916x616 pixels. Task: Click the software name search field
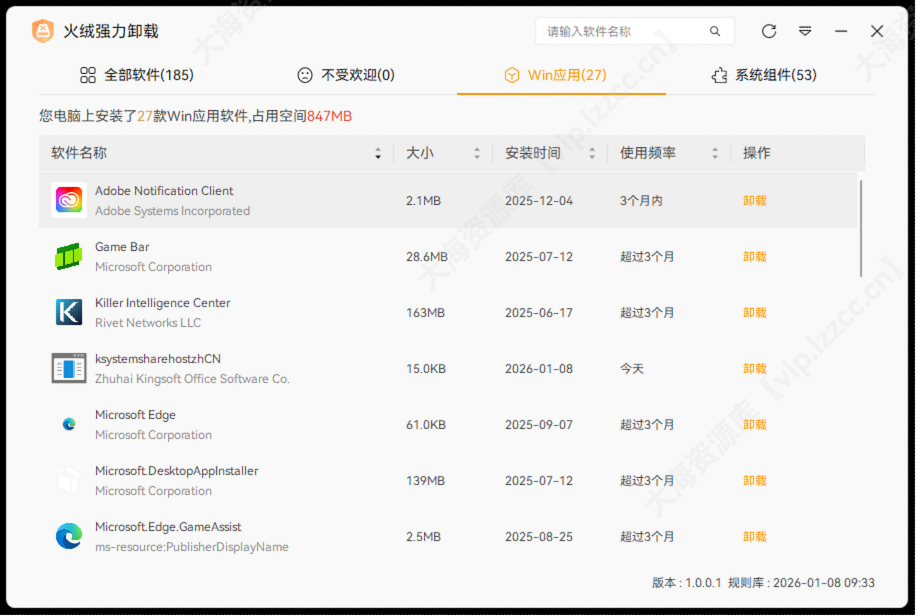click(x=634, y=32)
